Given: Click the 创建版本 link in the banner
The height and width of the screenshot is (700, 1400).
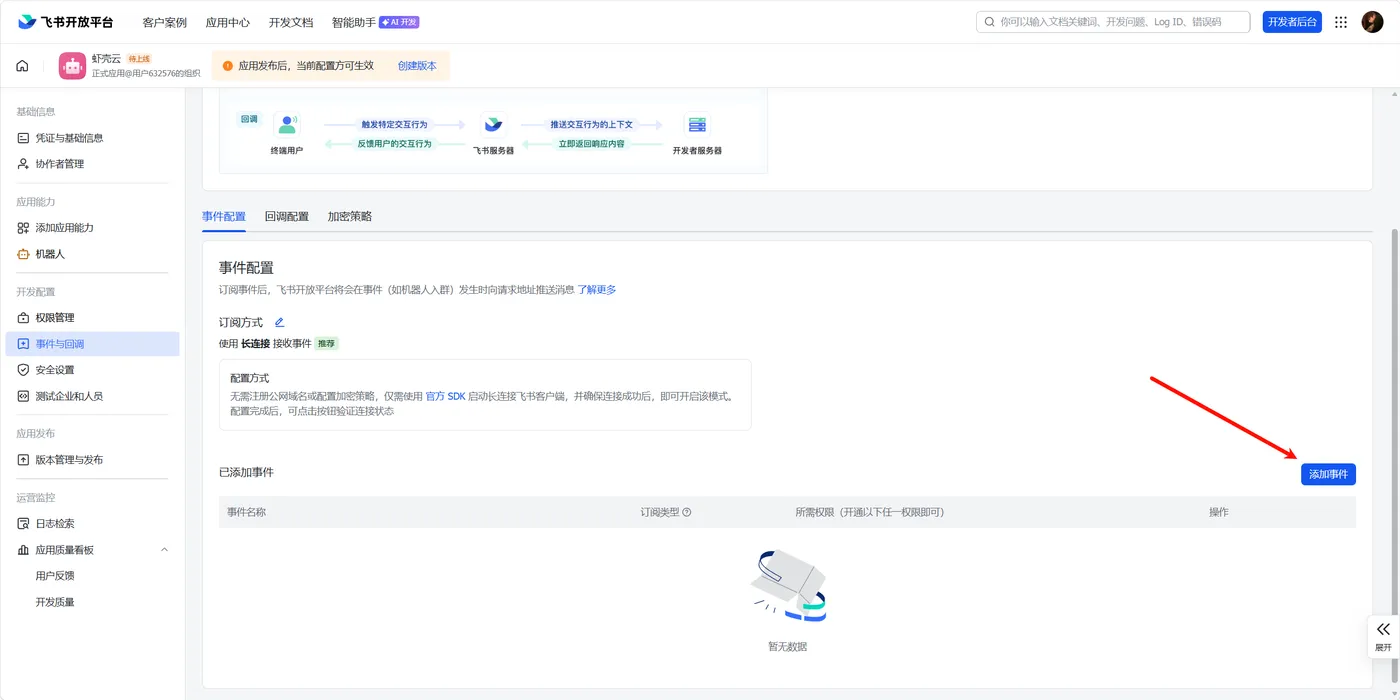Looking at the screenshot, I should (x=417, y=66).
